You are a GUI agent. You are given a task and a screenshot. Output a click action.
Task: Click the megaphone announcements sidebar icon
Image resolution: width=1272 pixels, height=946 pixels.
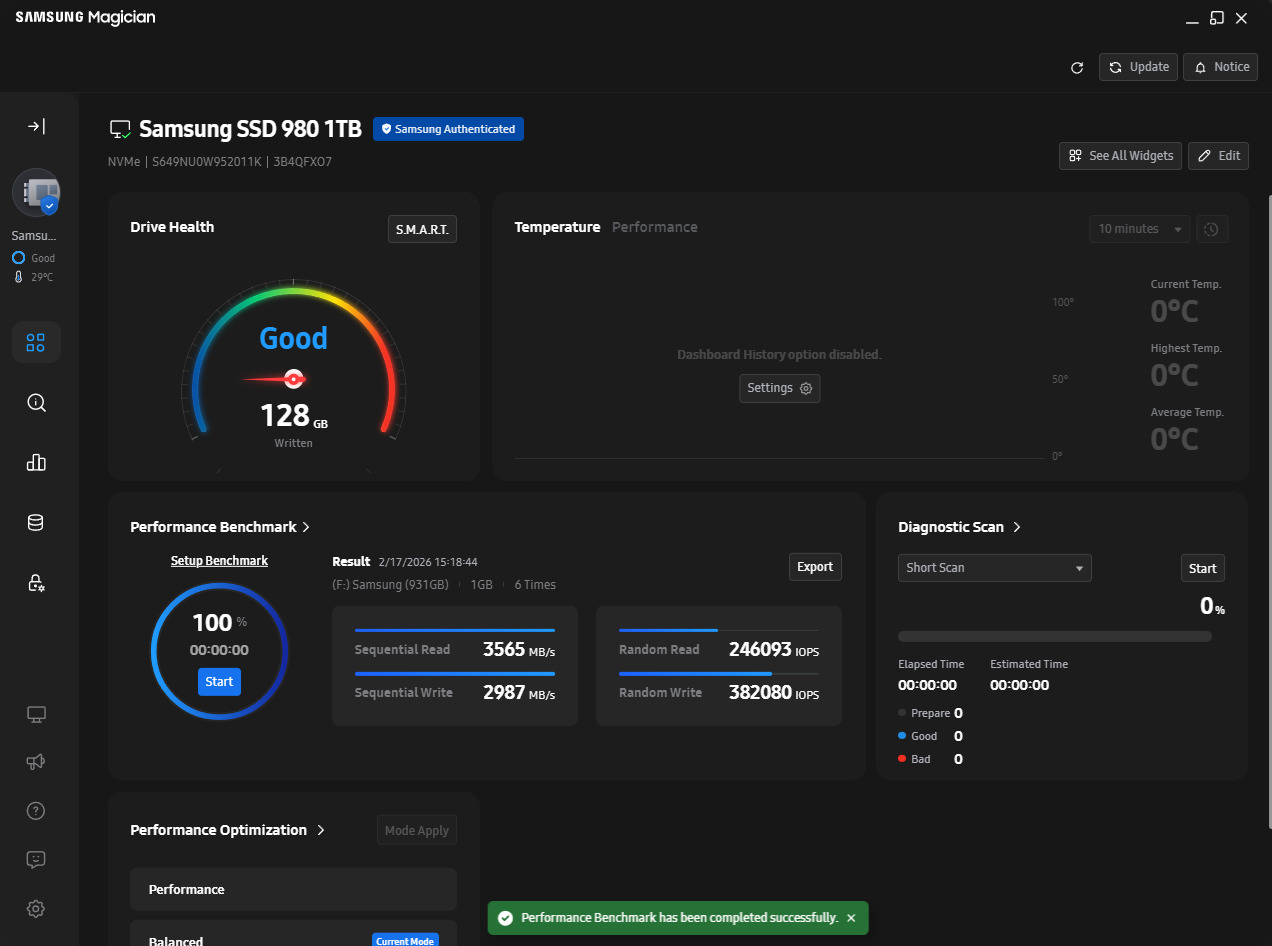coord(36,762)
